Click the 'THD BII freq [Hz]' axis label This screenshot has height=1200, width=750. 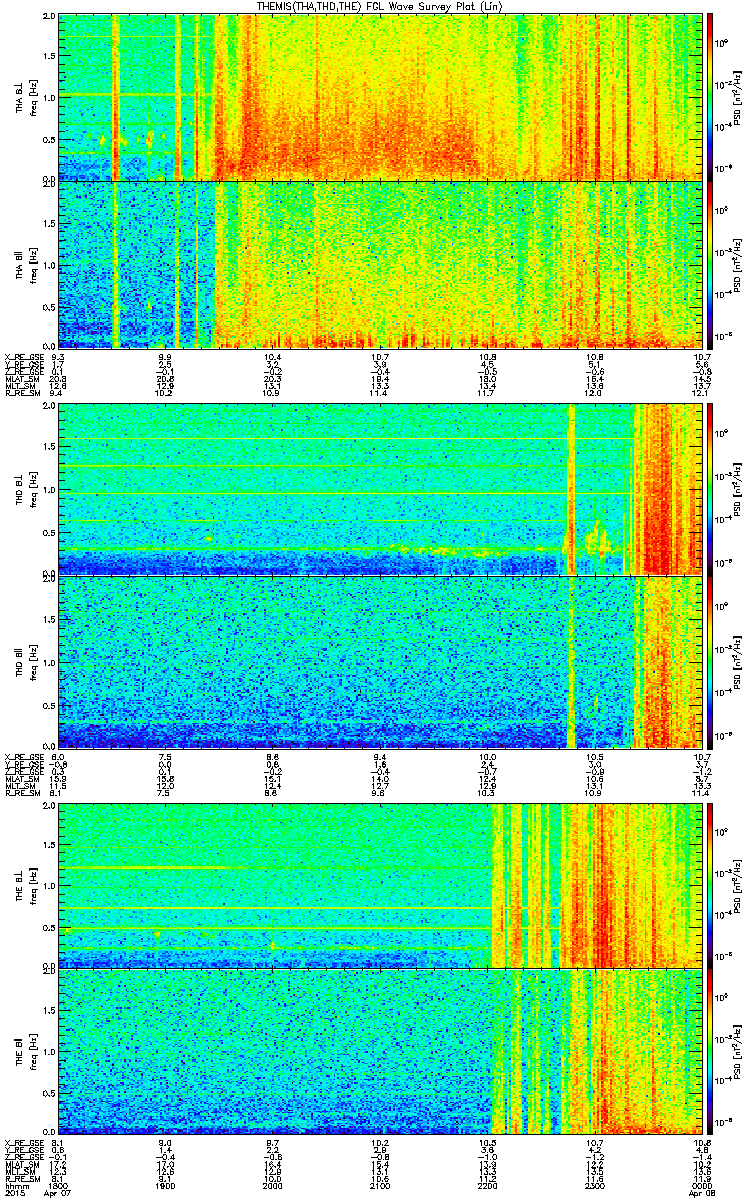[26, 662]
